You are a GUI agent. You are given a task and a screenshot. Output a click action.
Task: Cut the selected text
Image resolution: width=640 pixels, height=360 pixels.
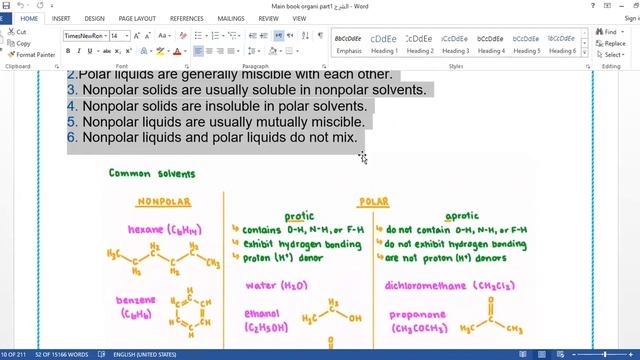pos(17,32)
